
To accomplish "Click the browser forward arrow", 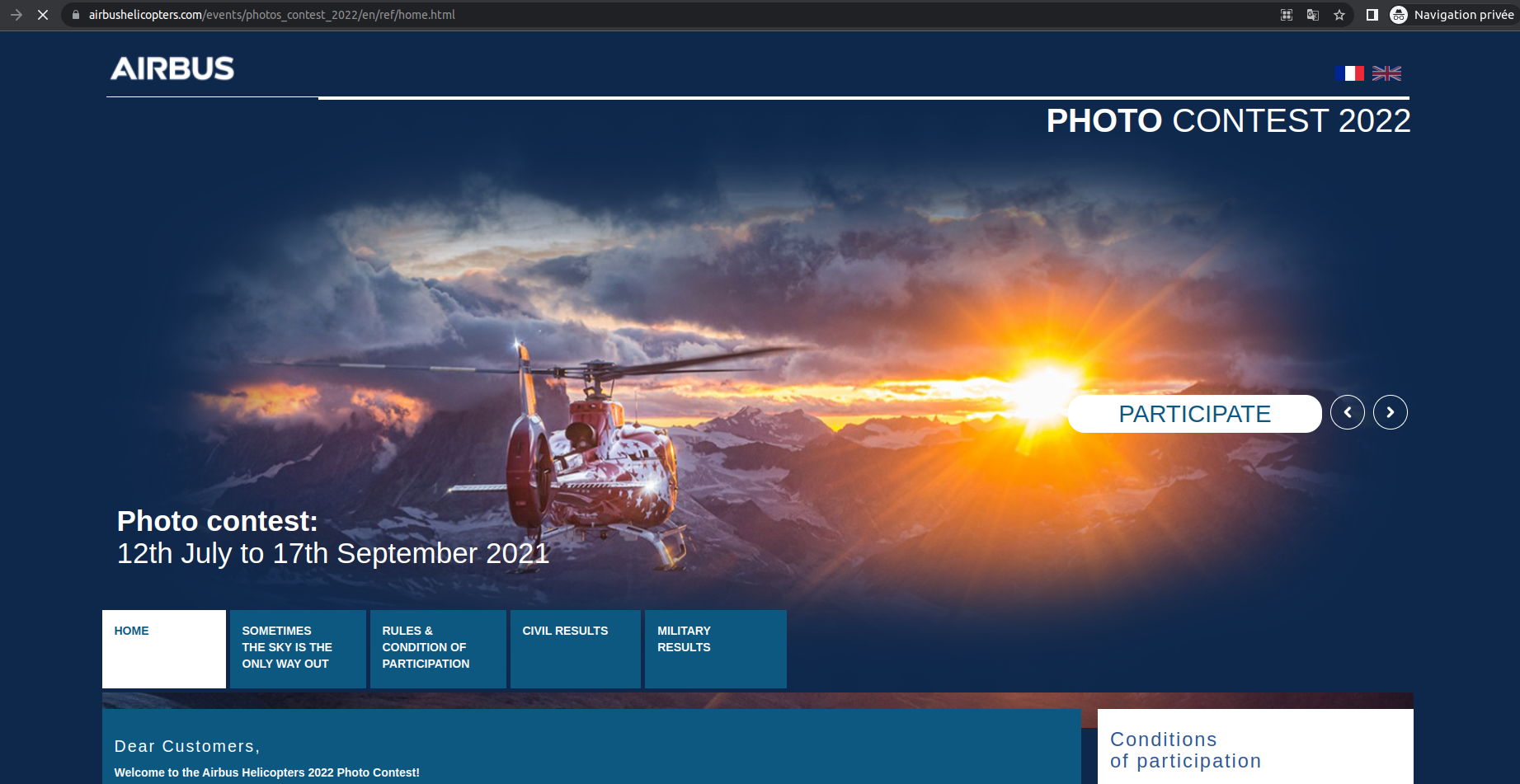I will click(16, 15).
